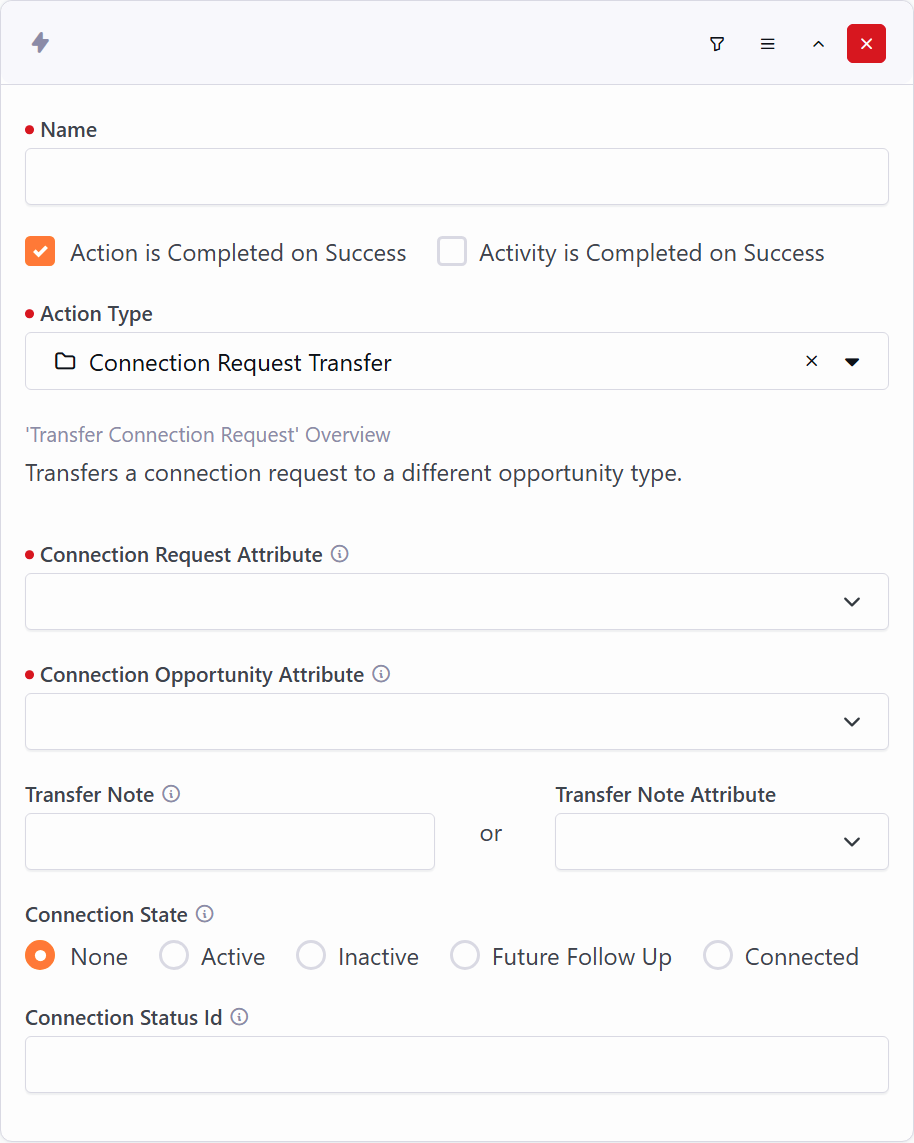Clear the Action Type selection
This screenshot has width=914, height=1143.
[812, 361]
